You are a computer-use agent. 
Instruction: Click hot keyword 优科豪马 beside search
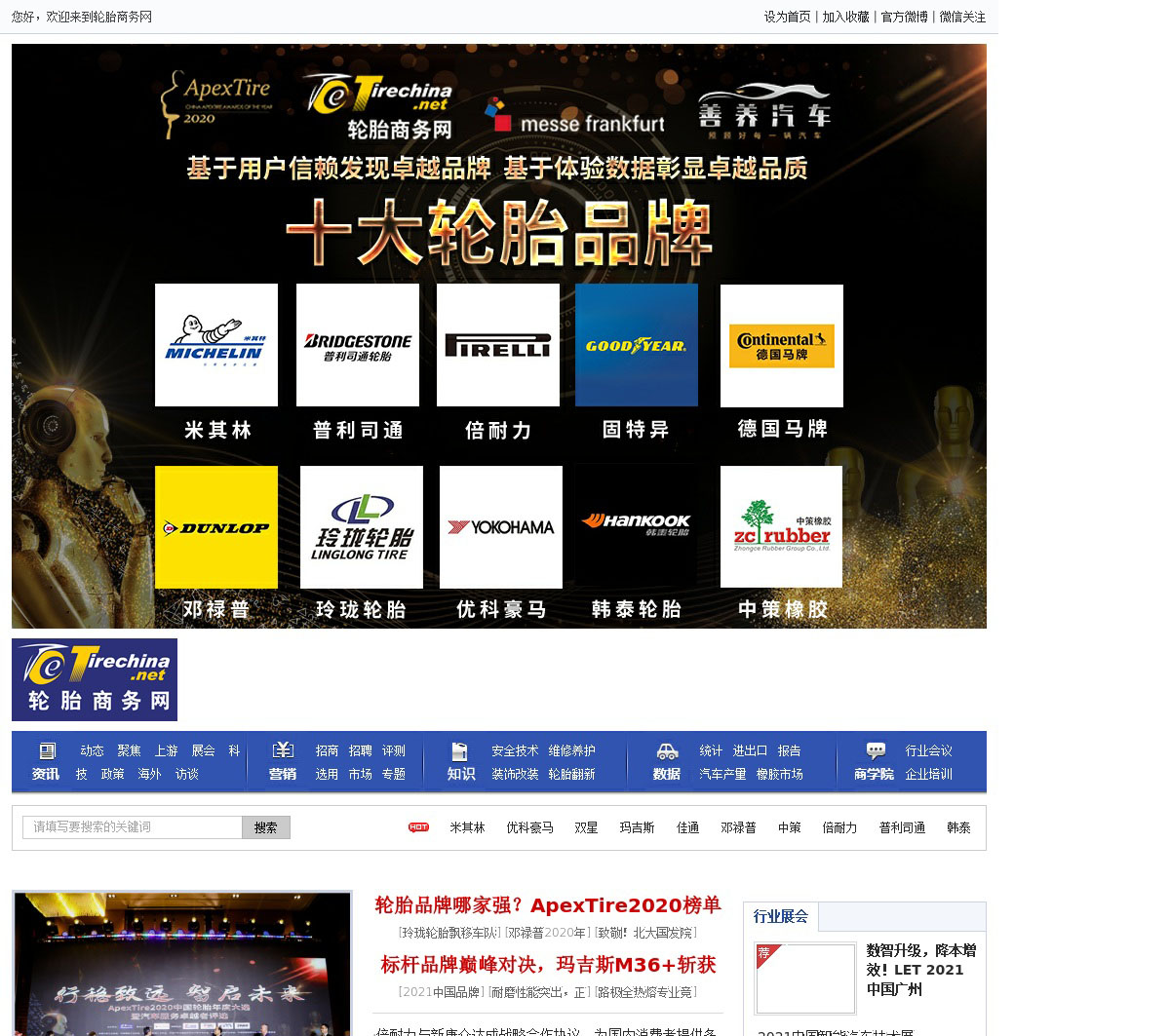tap(529, 827)
